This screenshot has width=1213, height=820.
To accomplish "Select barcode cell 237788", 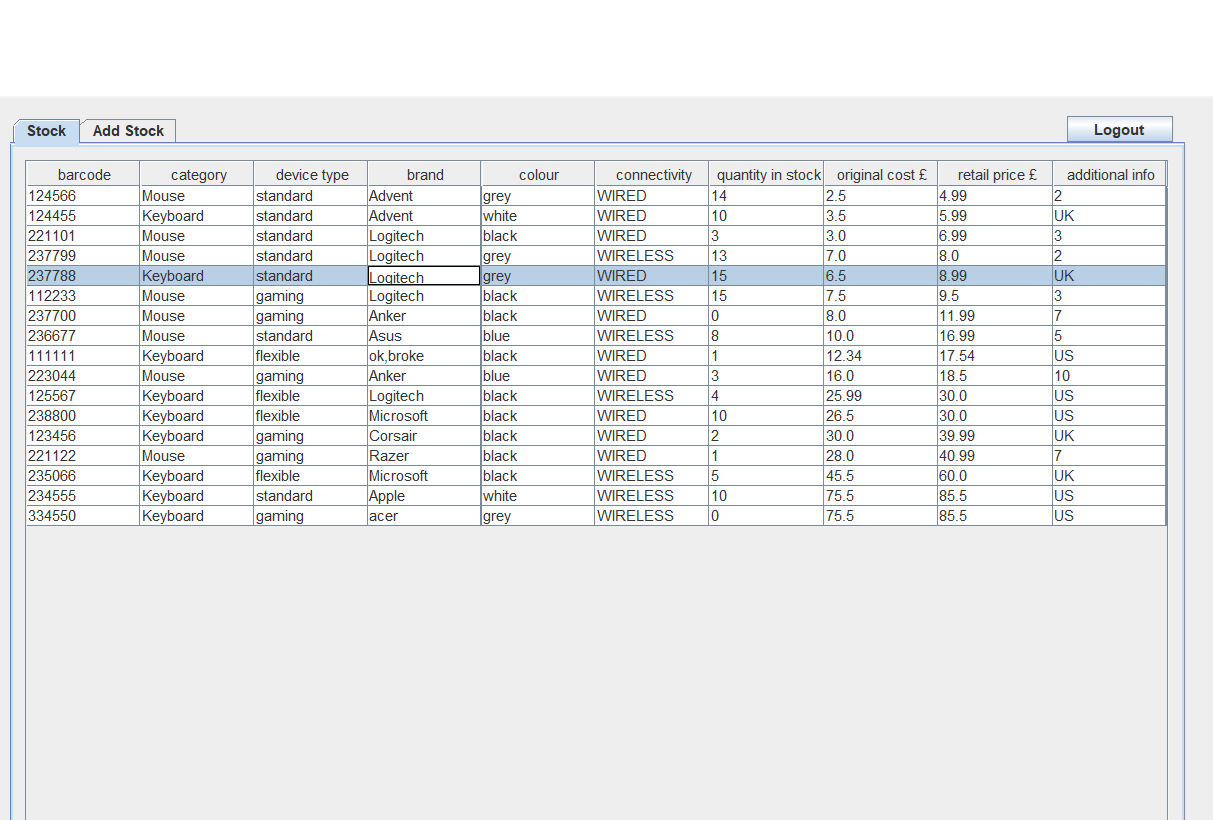I will [83, 276].
